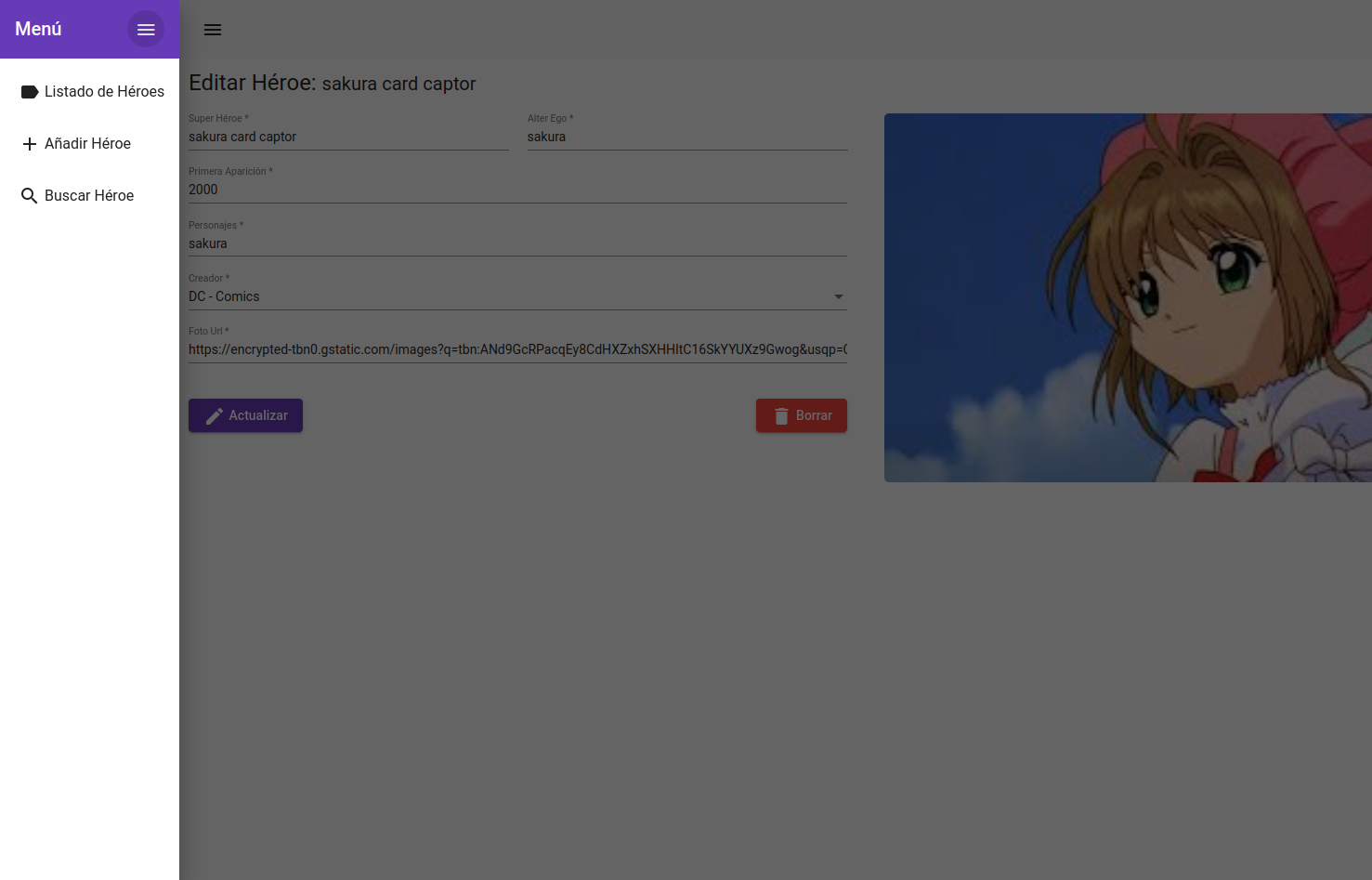The width and height of the screenshot is (1372, 880).
Task: Click the Personajes field containing sakura
Action: pos(517,243)
